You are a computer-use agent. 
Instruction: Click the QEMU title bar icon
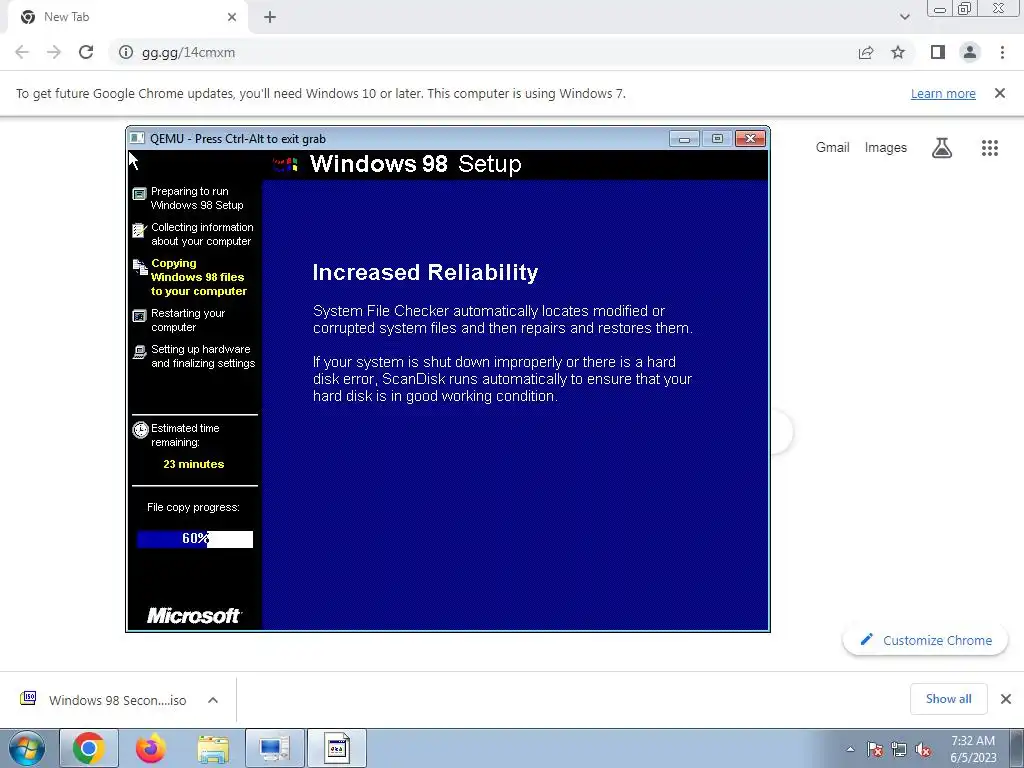point(137,138)
